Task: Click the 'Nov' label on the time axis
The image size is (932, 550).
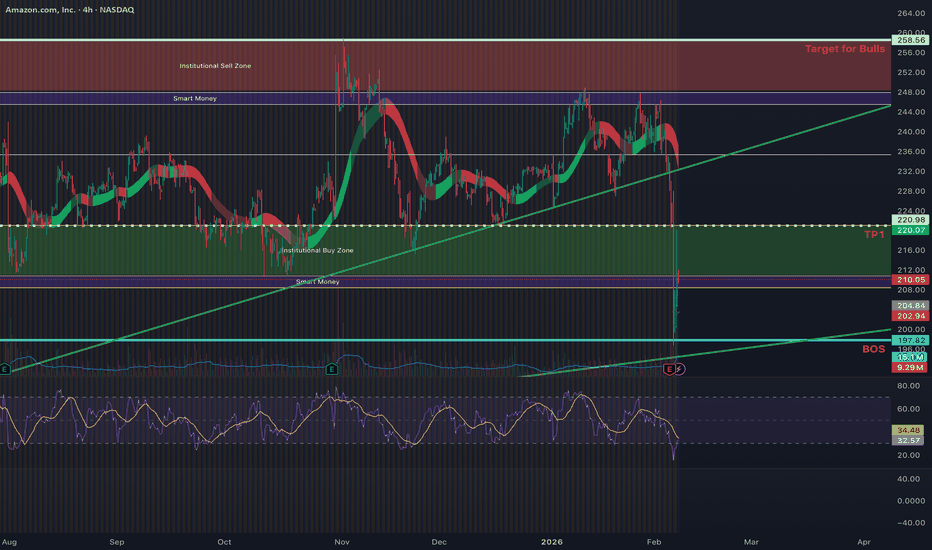Action: coord(342,541)
